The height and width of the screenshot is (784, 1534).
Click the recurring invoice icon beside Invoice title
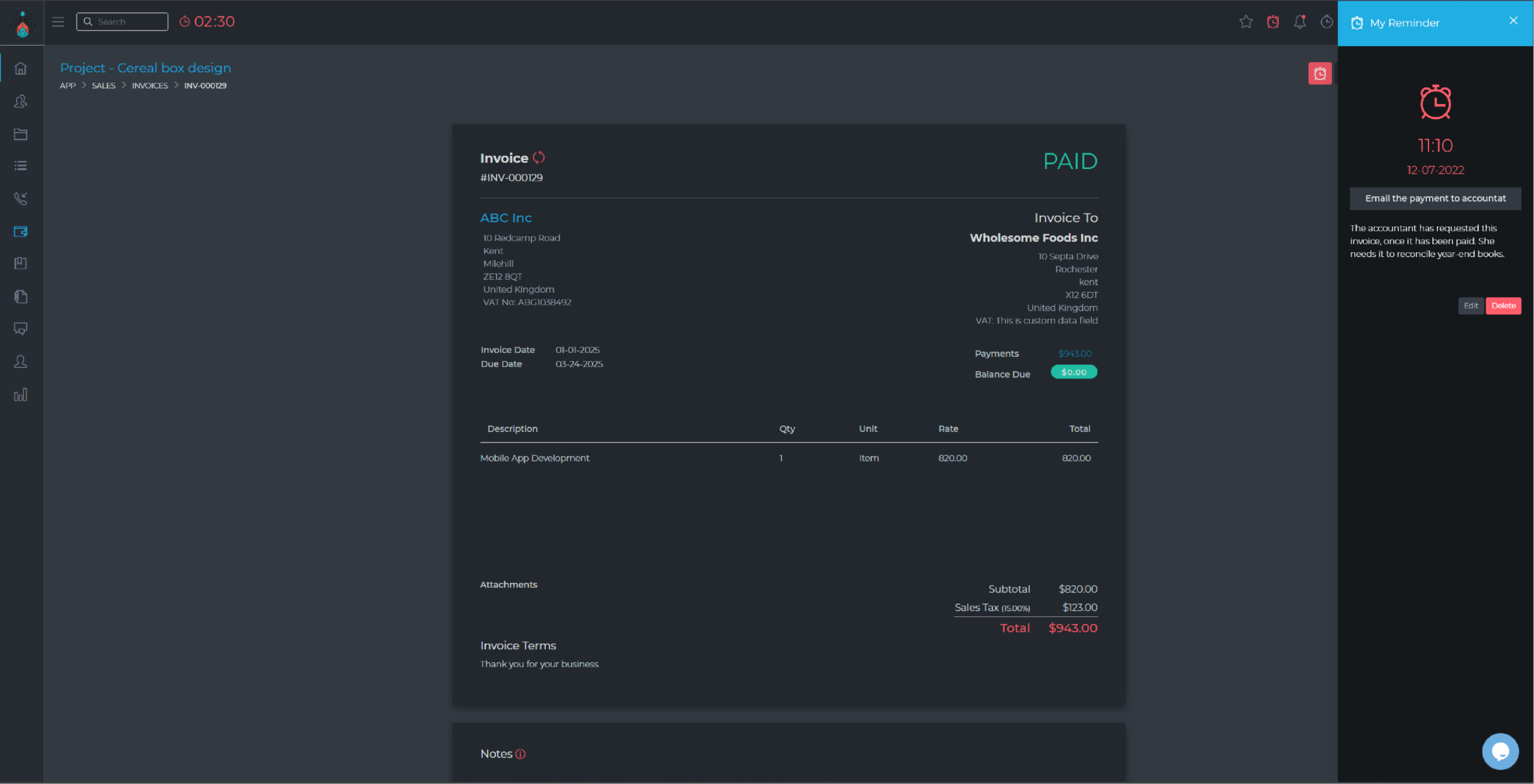pyautogui.click(x=539, y=158)
